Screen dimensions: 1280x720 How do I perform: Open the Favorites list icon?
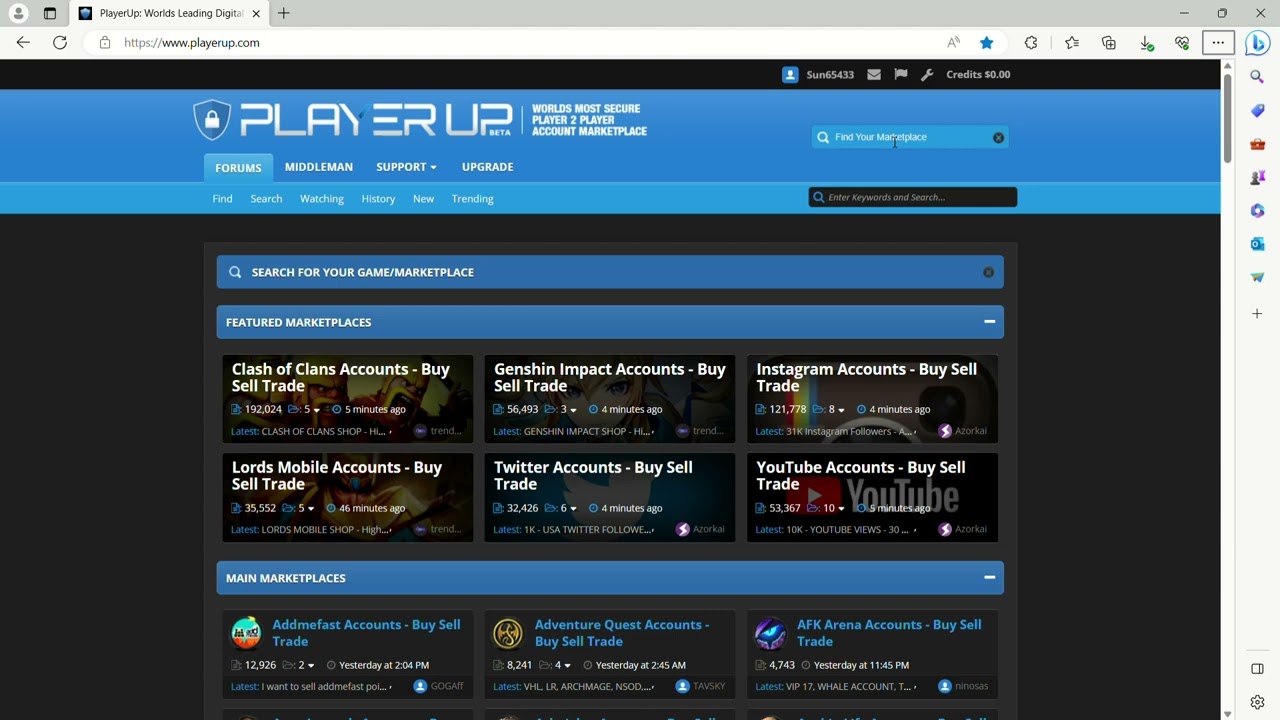tap(1072, 43)
